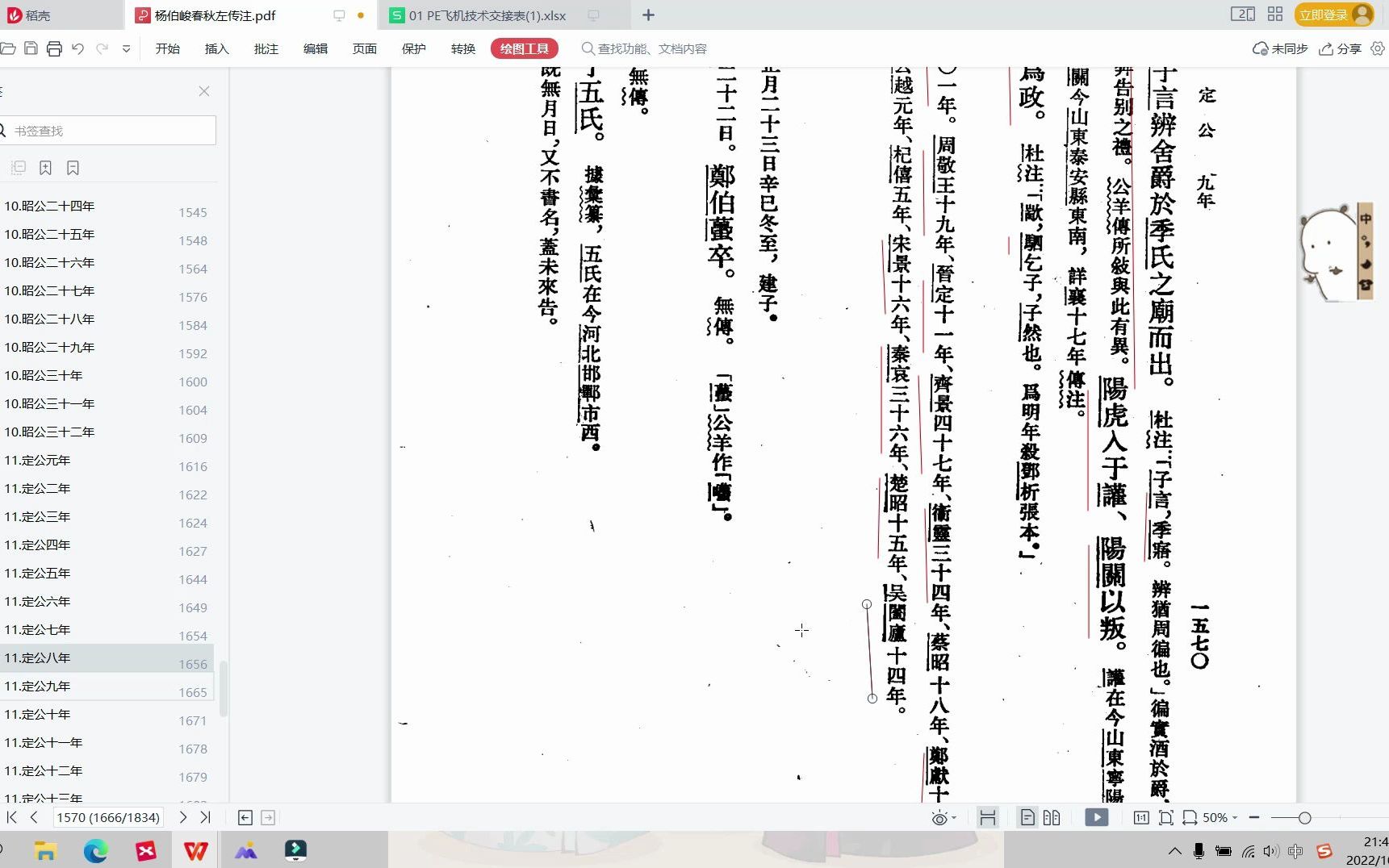The image size is (1389, 868).
Task: Check the 未同步 cloud sync status
Action: (1280, 48)
